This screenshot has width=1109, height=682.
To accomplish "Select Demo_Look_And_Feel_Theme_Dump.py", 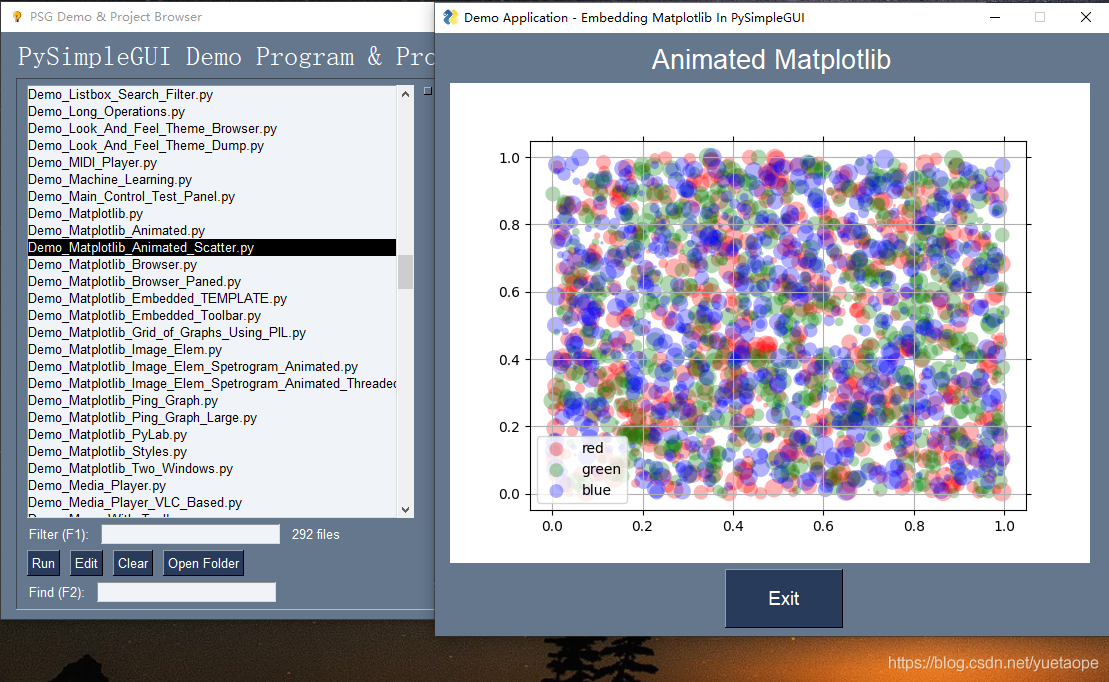I will coord(211,145).
